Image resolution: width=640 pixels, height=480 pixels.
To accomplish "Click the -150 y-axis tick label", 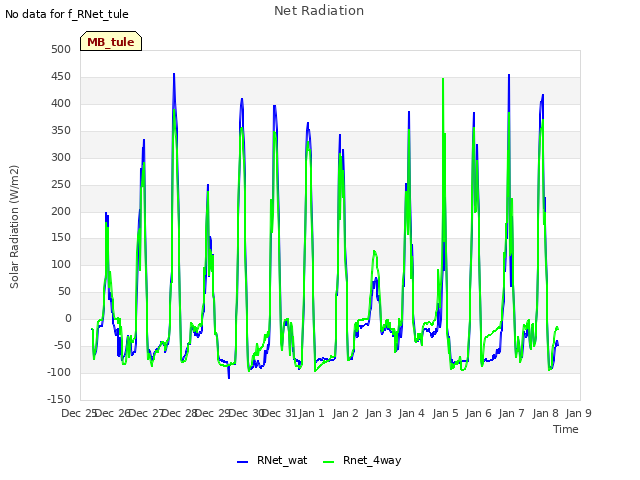I will tap(59, 399).
